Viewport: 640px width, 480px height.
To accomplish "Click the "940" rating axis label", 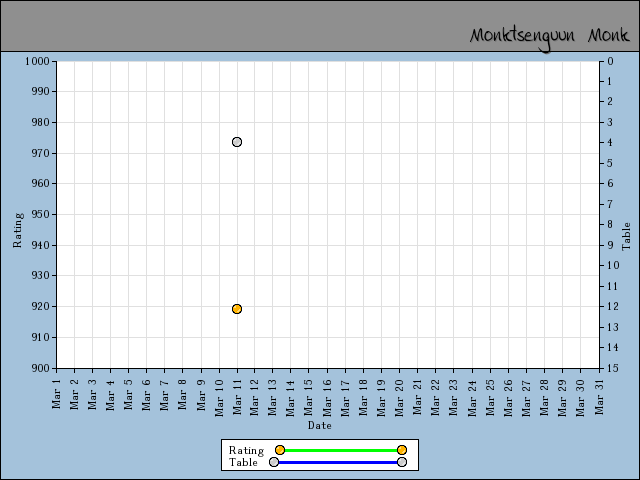I will [x=40, y=245].
